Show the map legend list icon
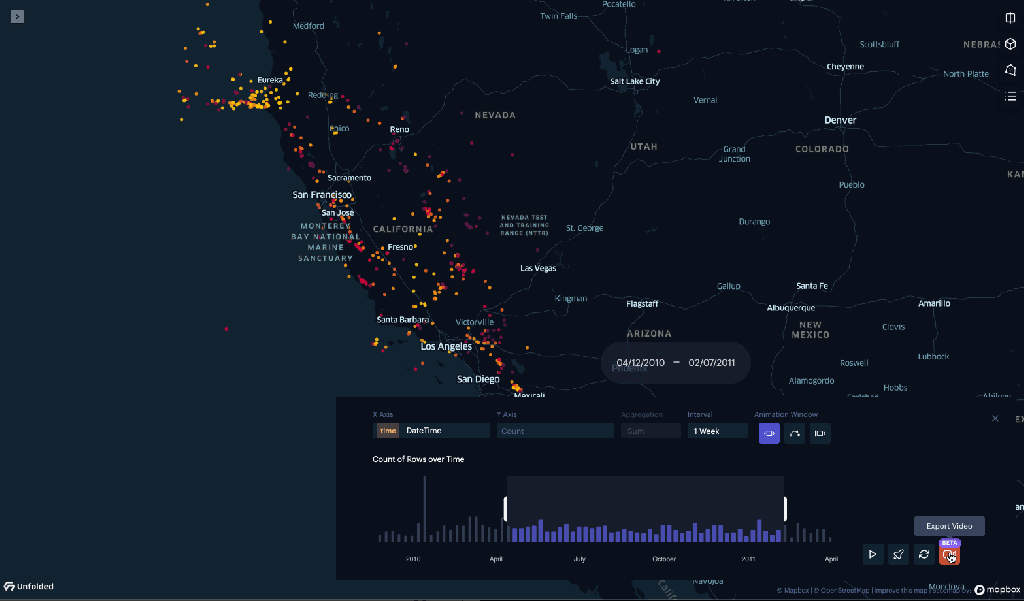 coord(1010,97)
